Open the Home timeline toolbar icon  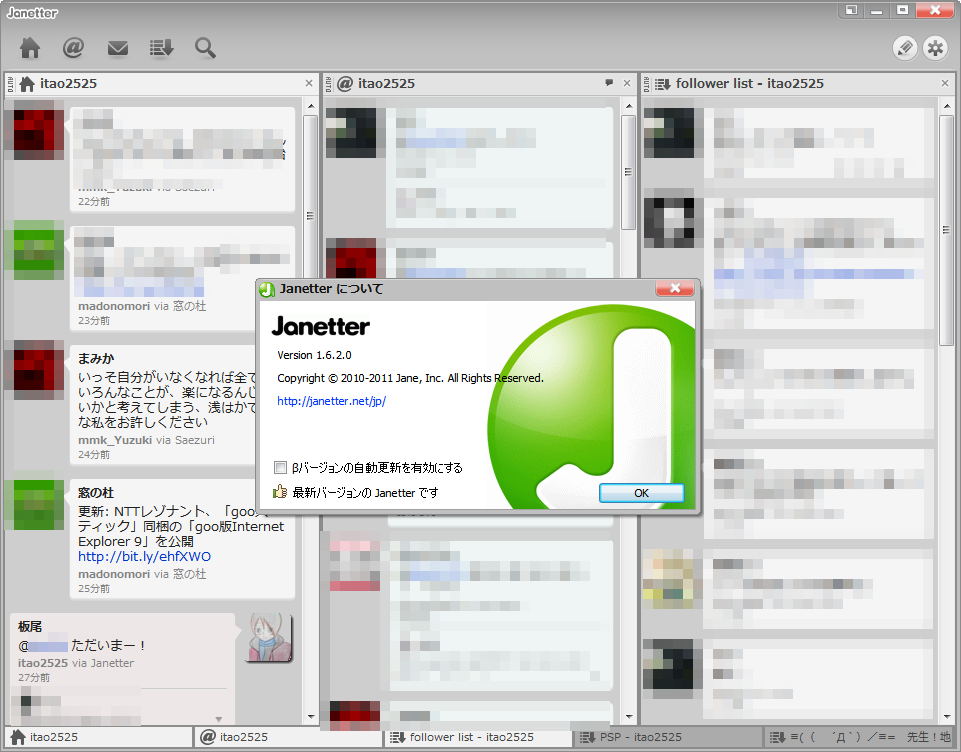[x=29, y=48]
